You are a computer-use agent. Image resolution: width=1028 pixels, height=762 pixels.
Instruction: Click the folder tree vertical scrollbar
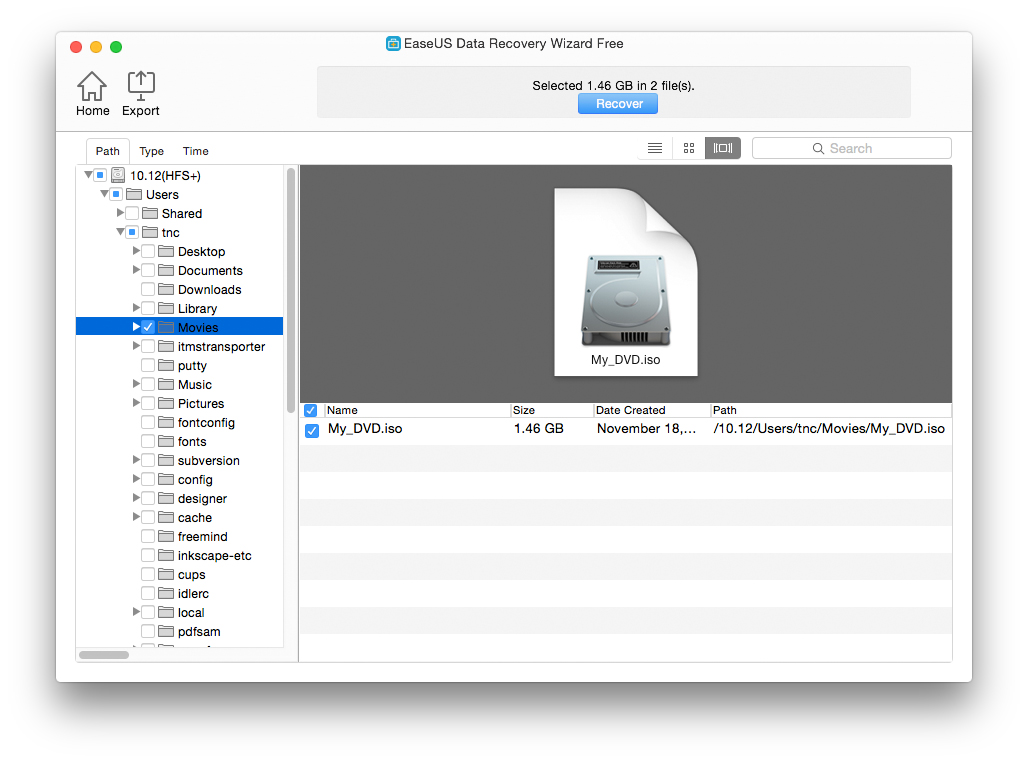point(290,291)
